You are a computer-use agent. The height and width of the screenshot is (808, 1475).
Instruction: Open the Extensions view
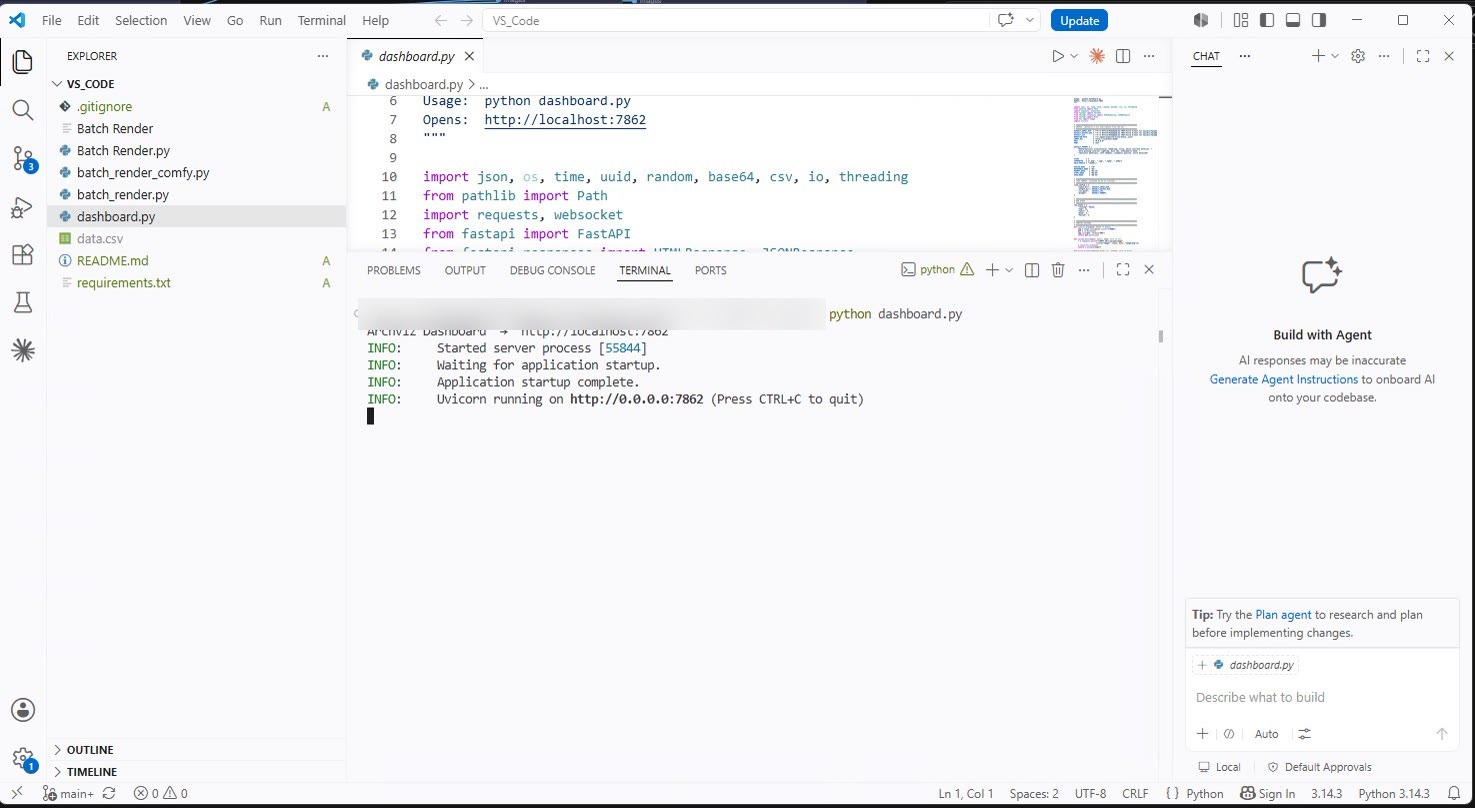(x=22, y=255)
